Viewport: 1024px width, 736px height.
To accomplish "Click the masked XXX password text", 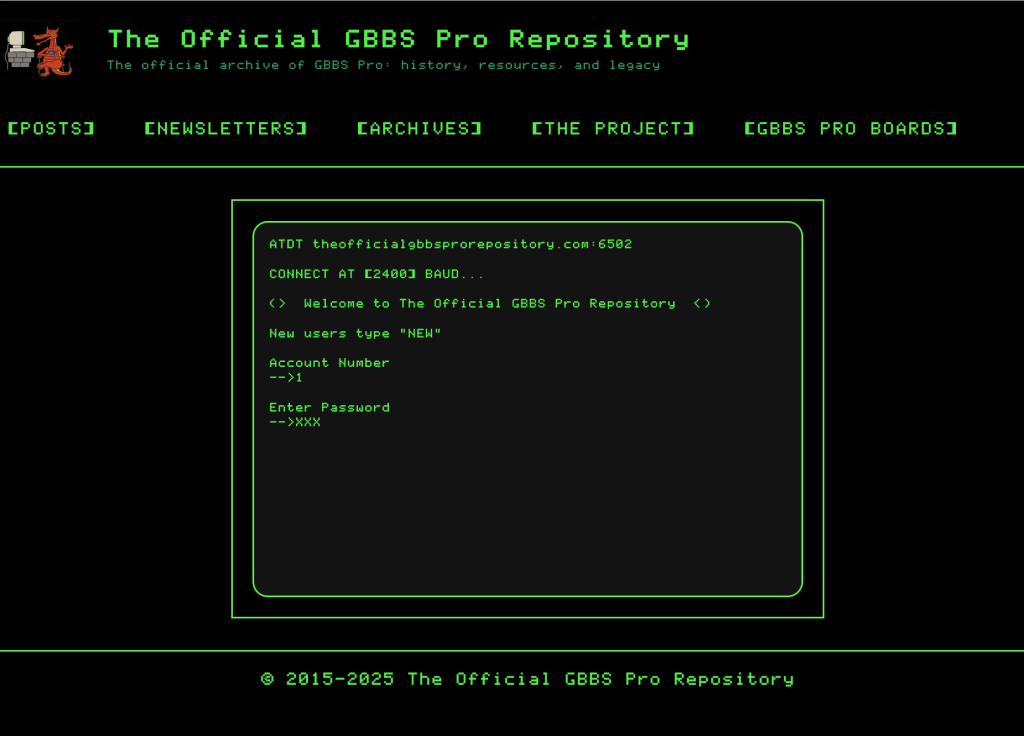I will coord(307,422).
